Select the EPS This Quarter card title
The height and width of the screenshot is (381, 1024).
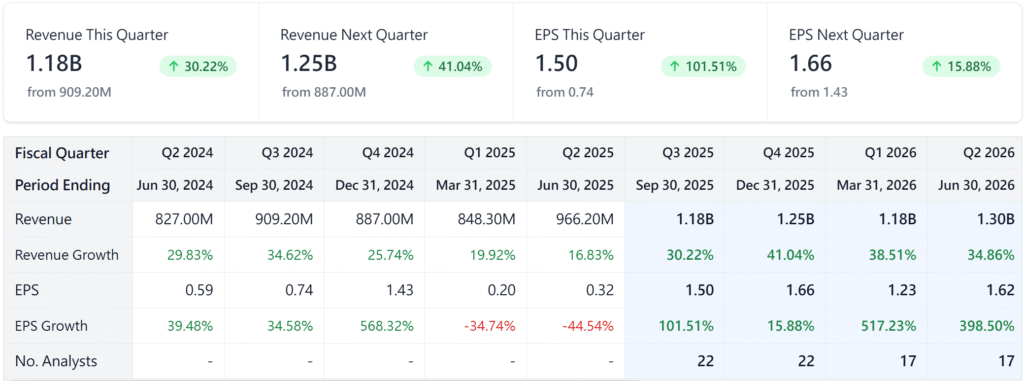[590, 35]
